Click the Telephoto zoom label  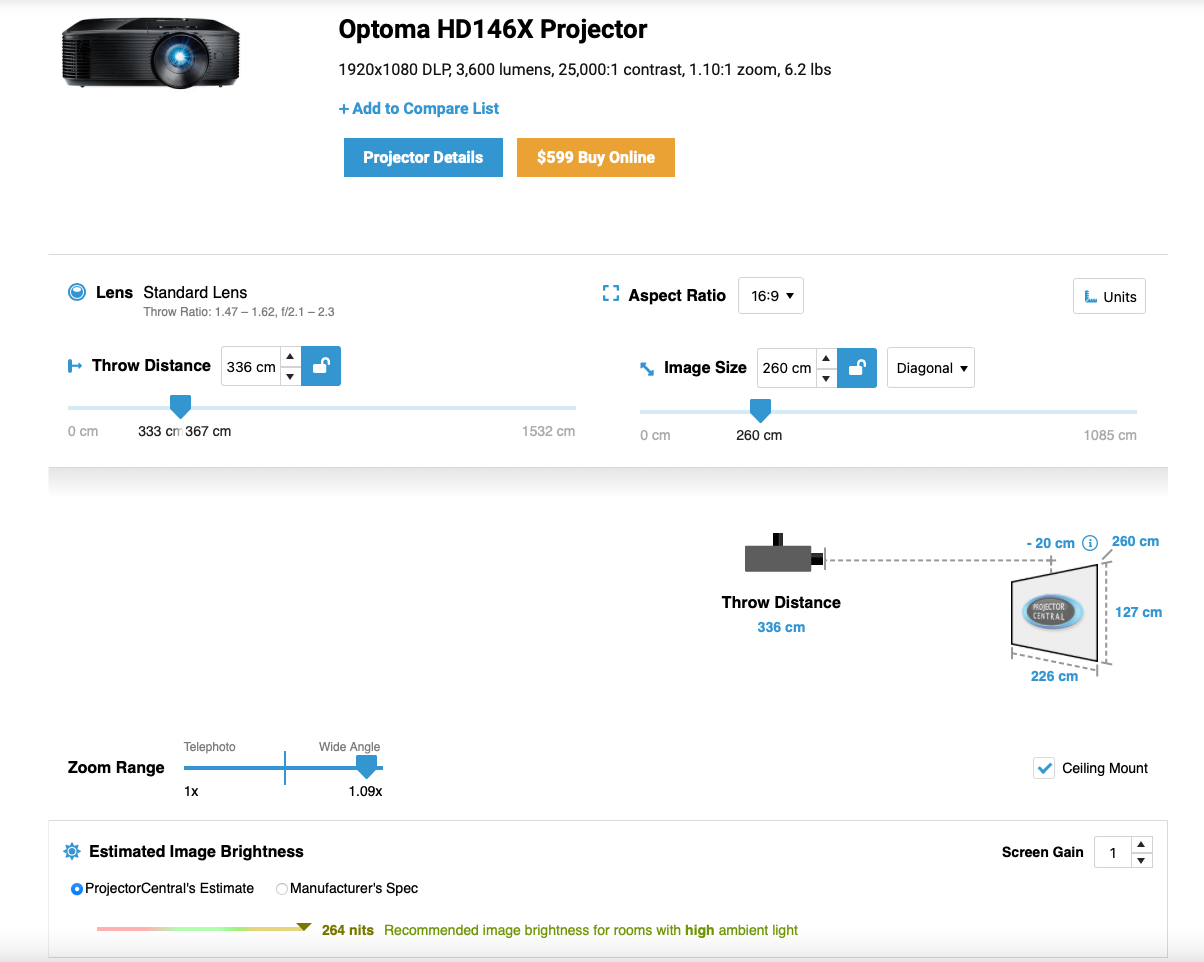(210, 747)
